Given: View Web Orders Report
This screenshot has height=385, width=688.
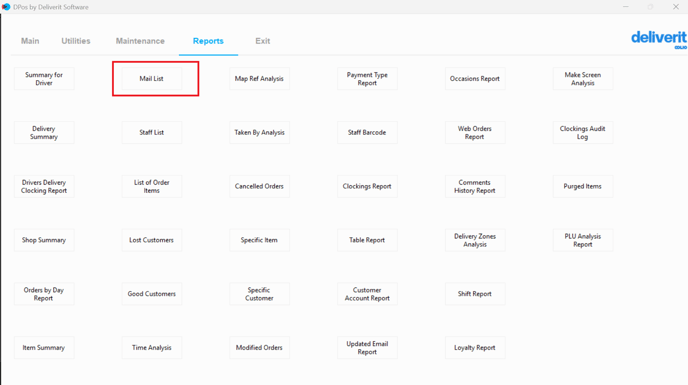Looking at the screenshot, I should point(475,133).
